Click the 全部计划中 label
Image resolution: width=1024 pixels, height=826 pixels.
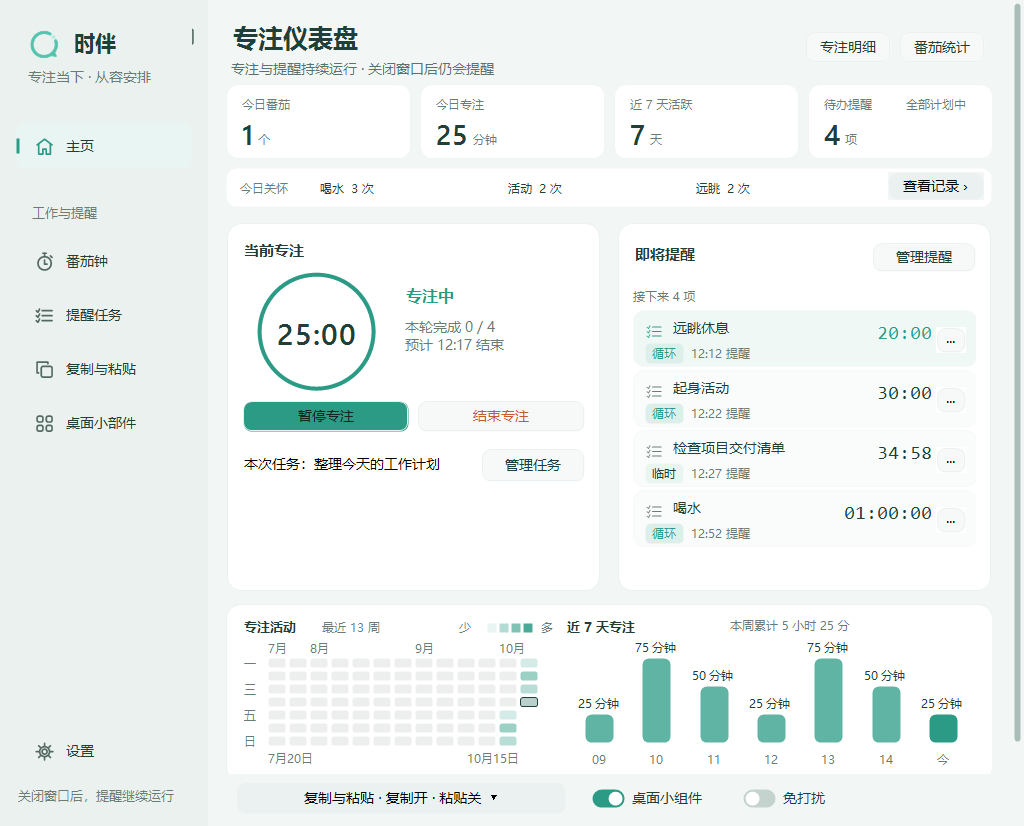click(936, 104)
